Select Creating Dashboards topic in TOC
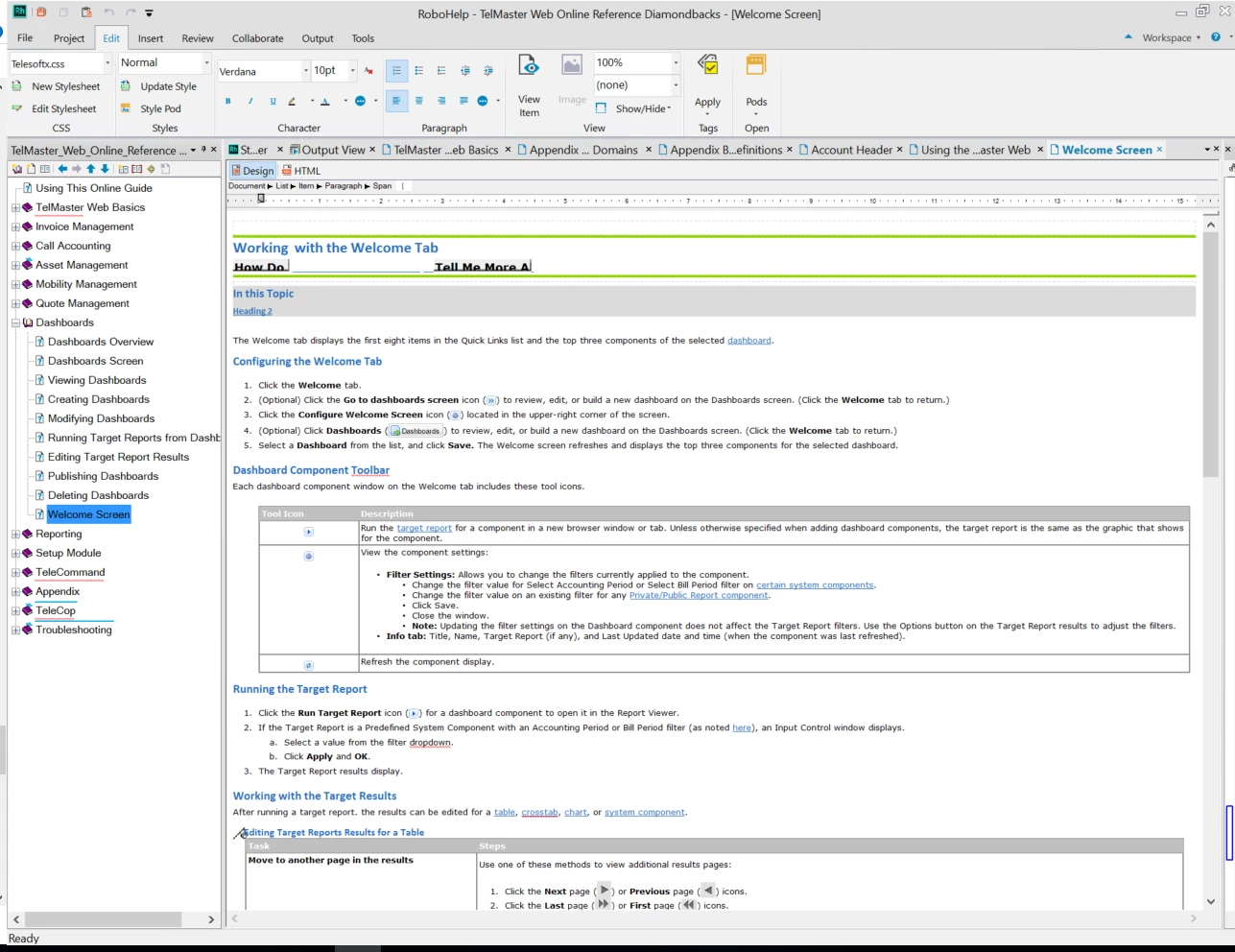 pyautogui.click(x=99, y=399)
